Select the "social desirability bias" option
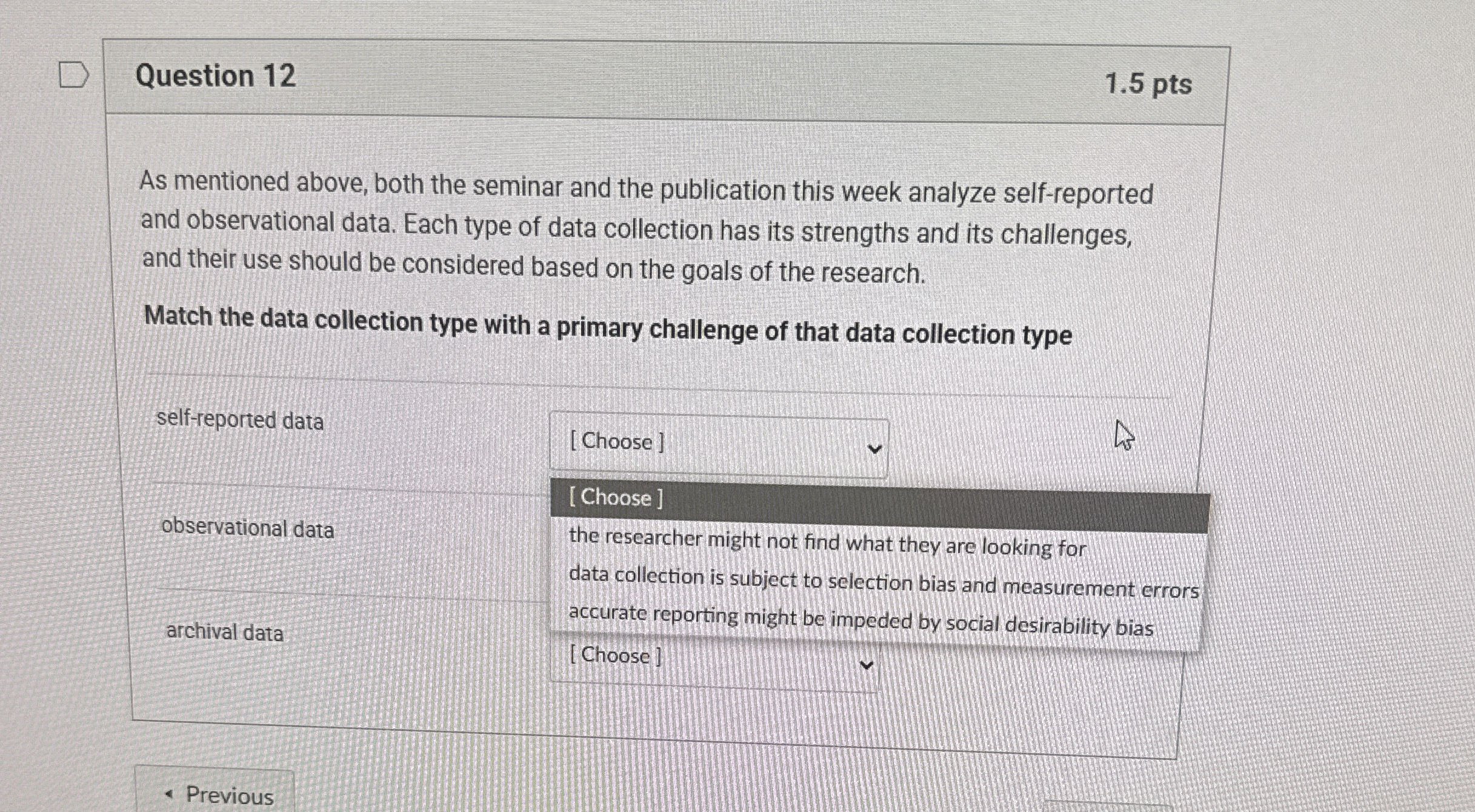Image resolution: width=1475 pixels, height=812 pixels. tap(861, 620)
